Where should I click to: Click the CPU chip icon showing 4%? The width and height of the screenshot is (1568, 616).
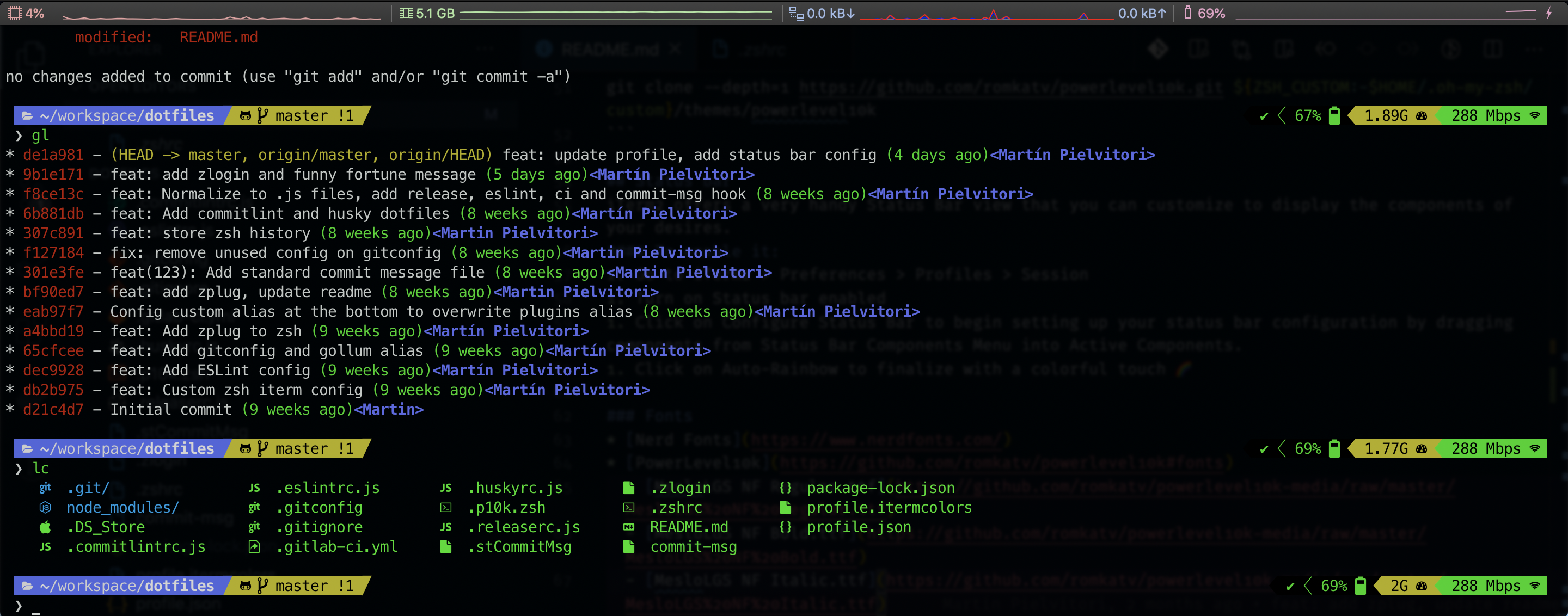click(x=14, y=13)
